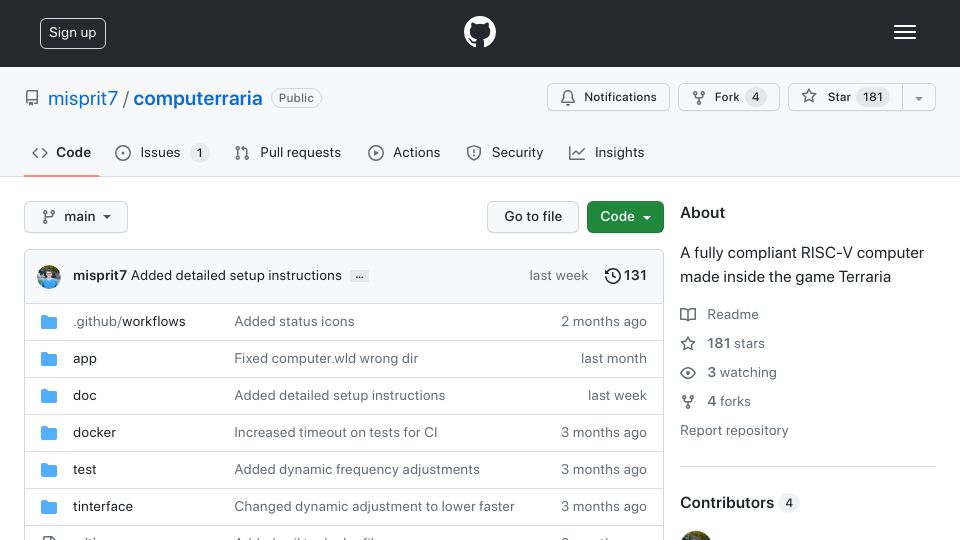Click the GitHub Octocat logo
The height and width of the screenshot is (540, 960).
tap(479, 32)
